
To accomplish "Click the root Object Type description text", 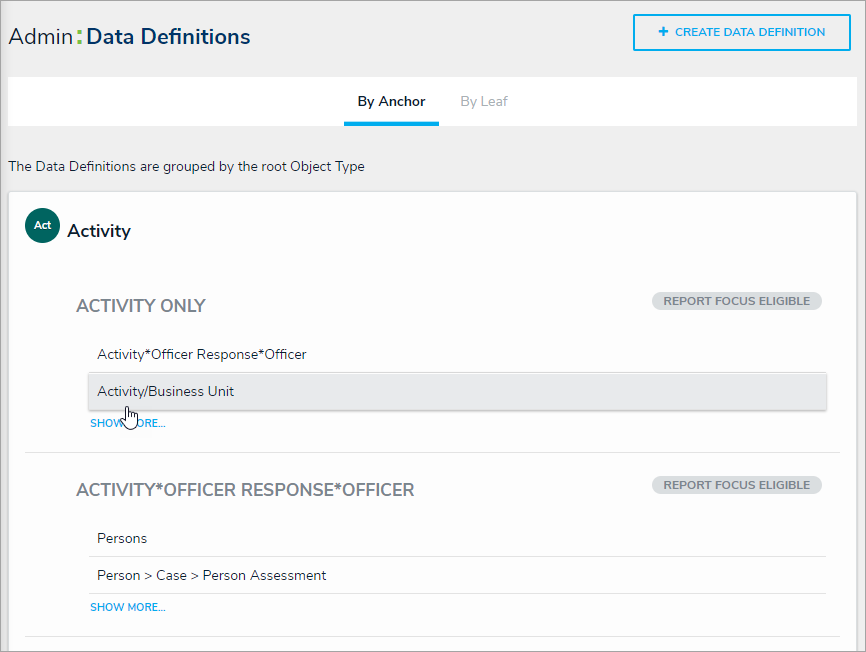I will coord(186,166).
